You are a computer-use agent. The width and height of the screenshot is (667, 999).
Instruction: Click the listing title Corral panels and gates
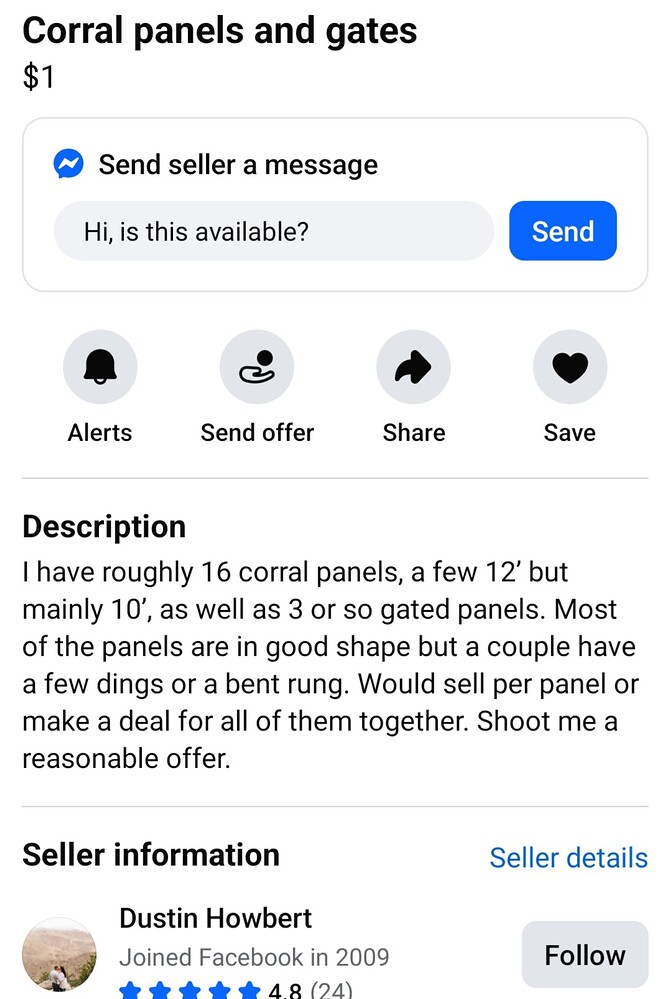tap(220, 31)
